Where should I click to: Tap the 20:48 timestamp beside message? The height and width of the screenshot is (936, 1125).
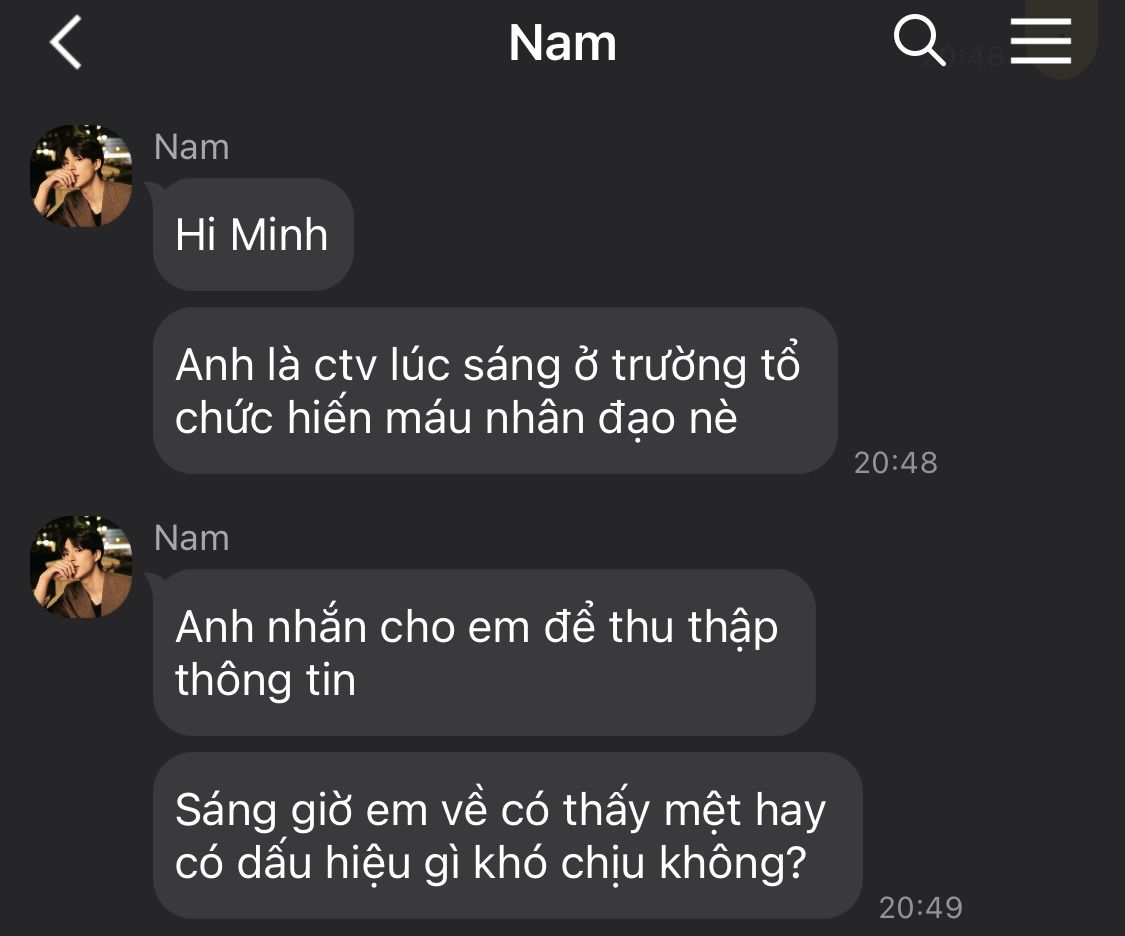click(x=895, y=463)
